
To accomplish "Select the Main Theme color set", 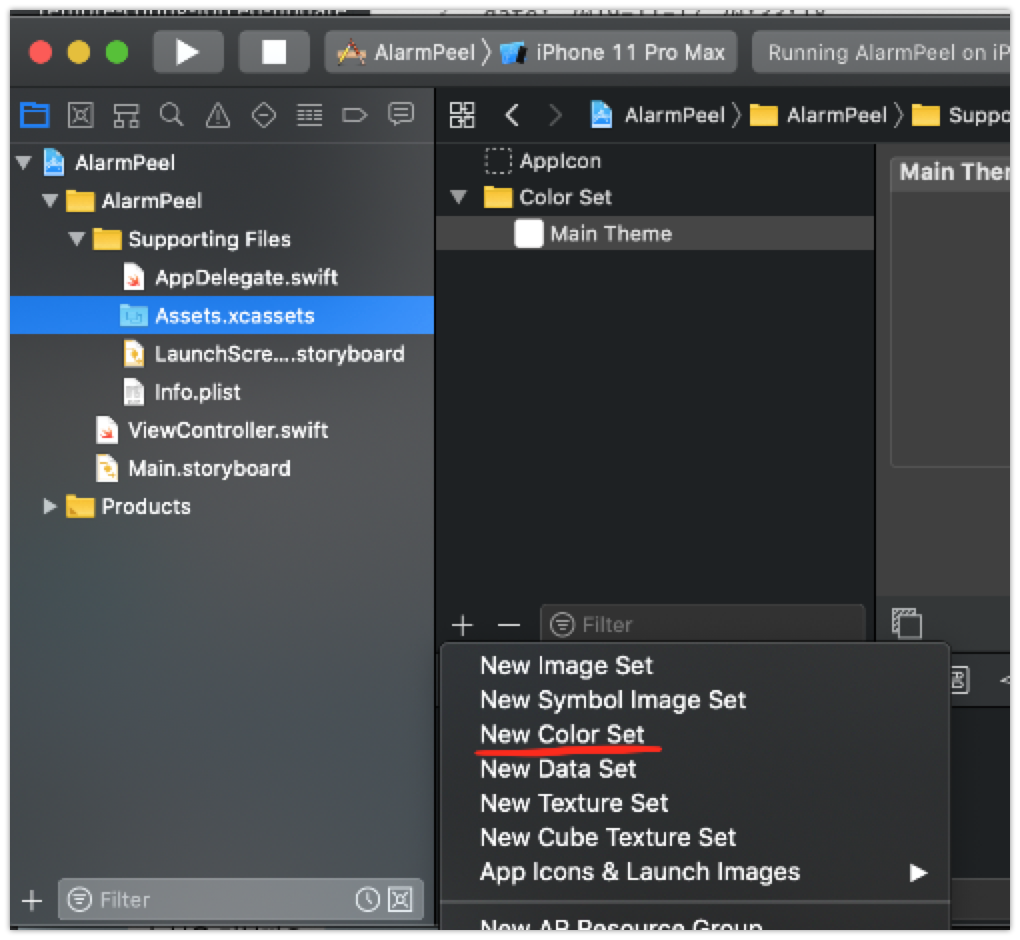I will click(x=654, y=234).
